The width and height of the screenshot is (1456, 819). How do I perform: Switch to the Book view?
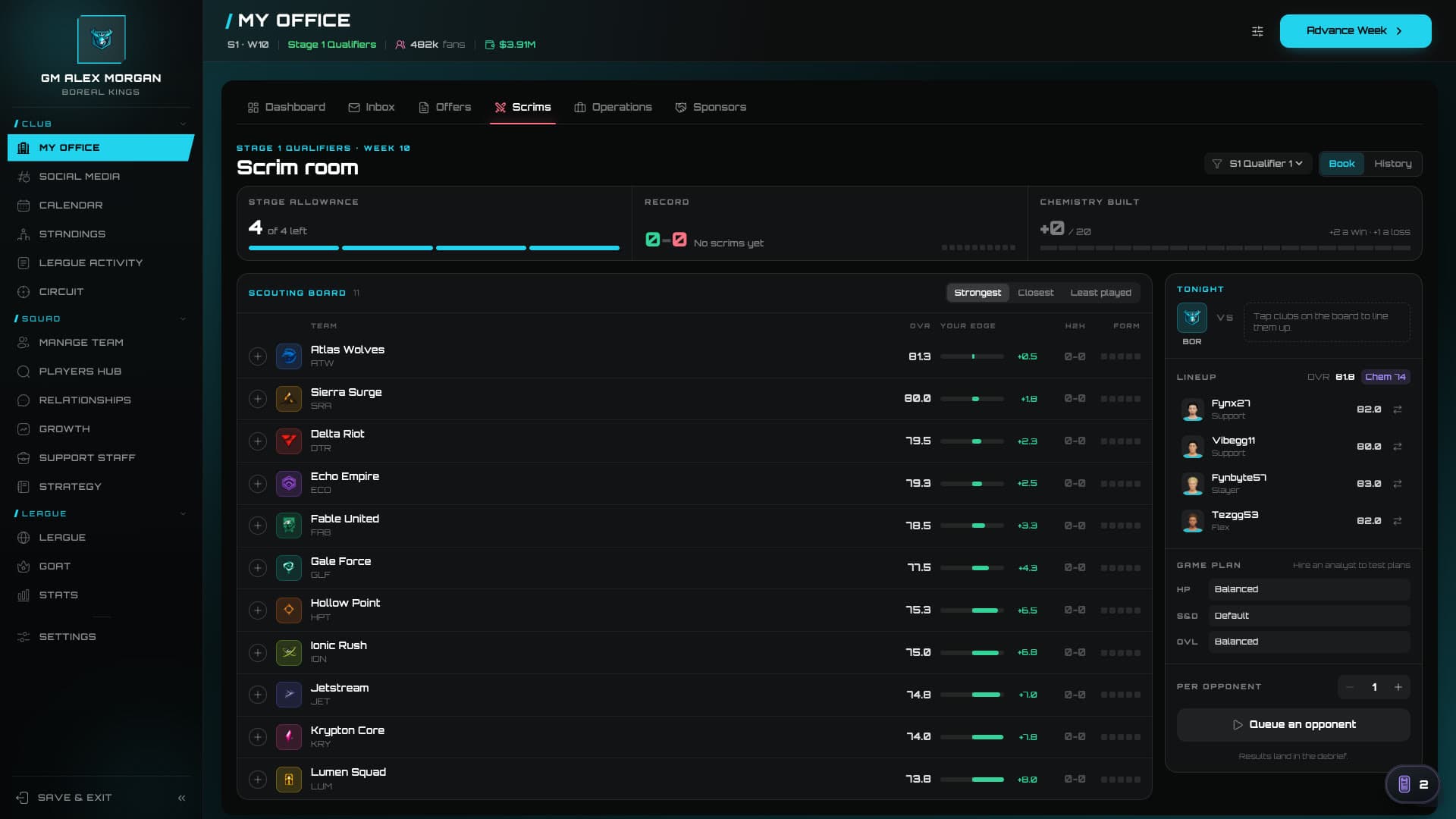[1341, 164]
